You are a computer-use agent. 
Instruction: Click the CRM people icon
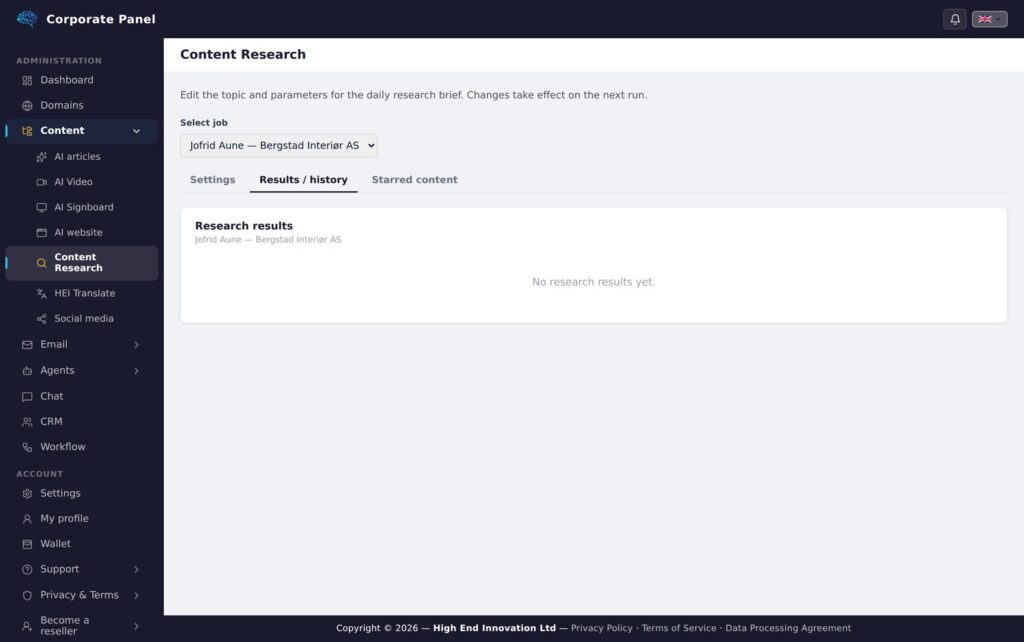27,422
